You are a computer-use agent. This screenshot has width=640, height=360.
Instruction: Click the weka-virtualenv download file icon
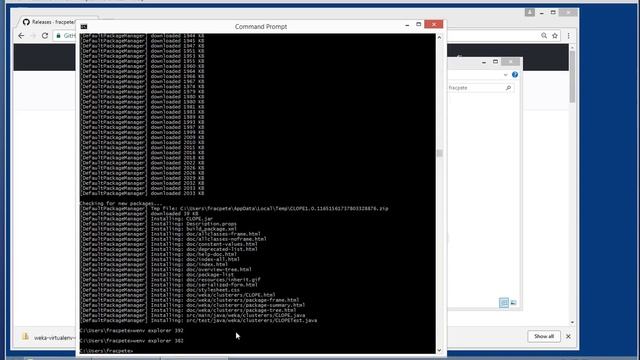[25, 337]
